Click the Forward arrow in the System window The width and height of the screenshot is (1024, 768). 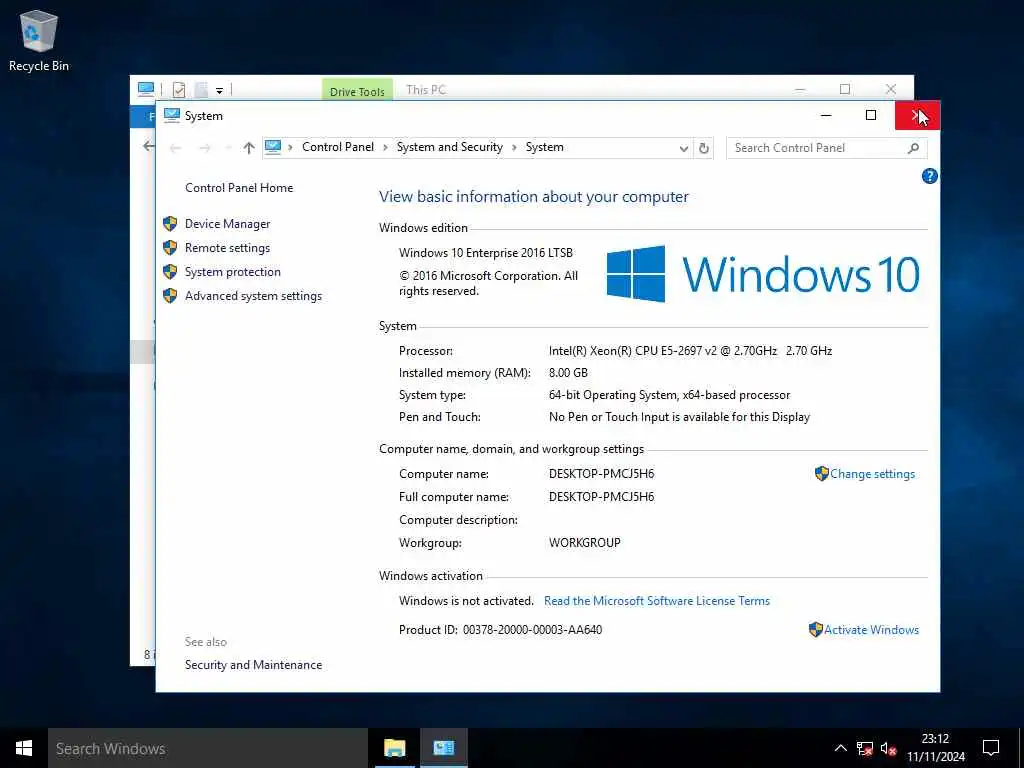click(x=204, y=148)
